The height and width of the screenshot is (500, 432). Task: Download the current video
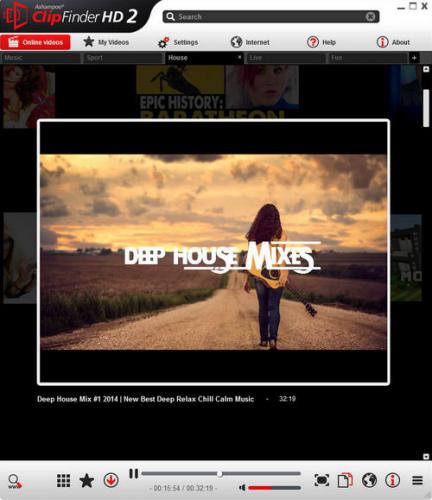tap(111, 481)
